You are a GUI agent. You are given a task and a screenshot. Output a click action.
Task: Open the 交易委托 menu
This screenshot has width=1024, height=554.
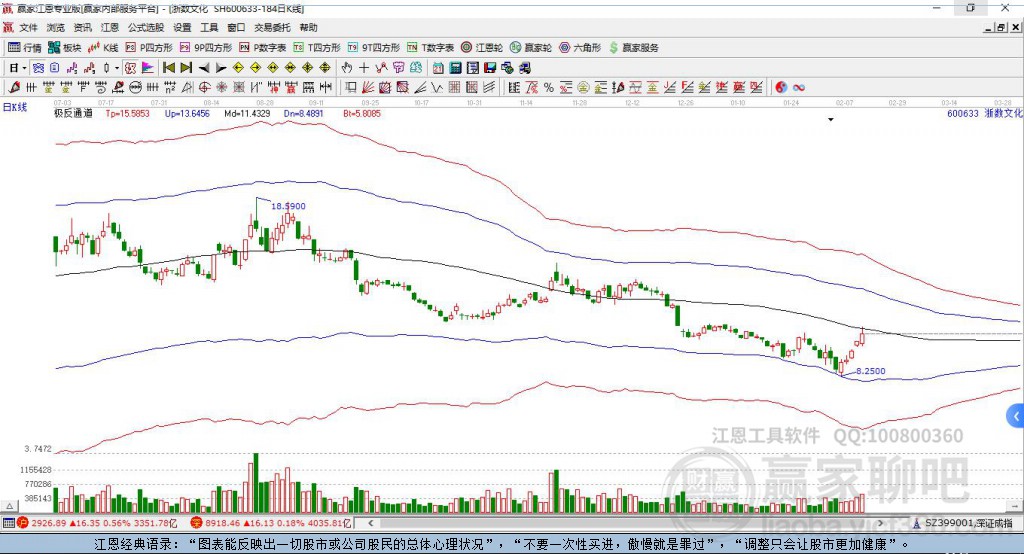(272, 27)
